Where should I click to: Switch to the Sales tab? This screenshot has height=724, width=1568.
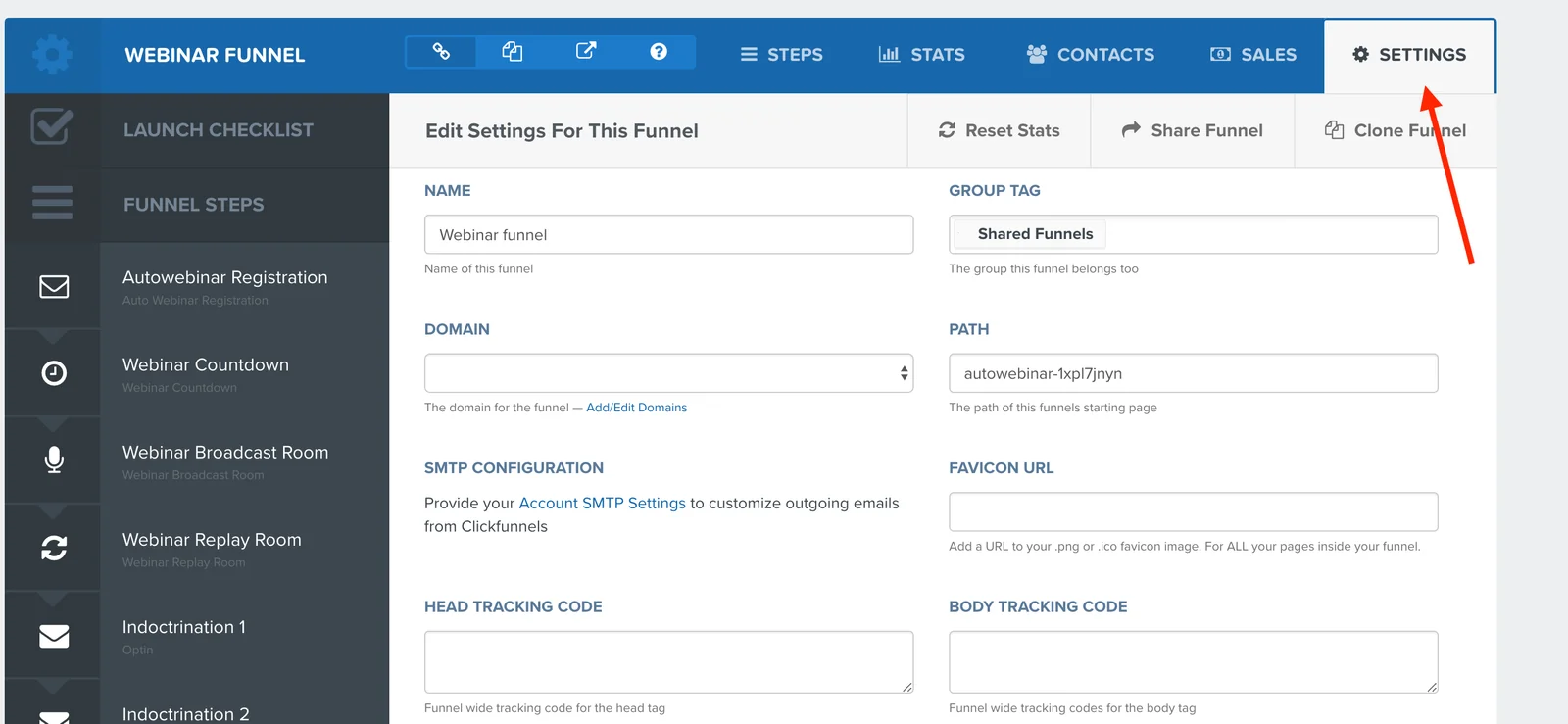click(x=1253, y=55)
